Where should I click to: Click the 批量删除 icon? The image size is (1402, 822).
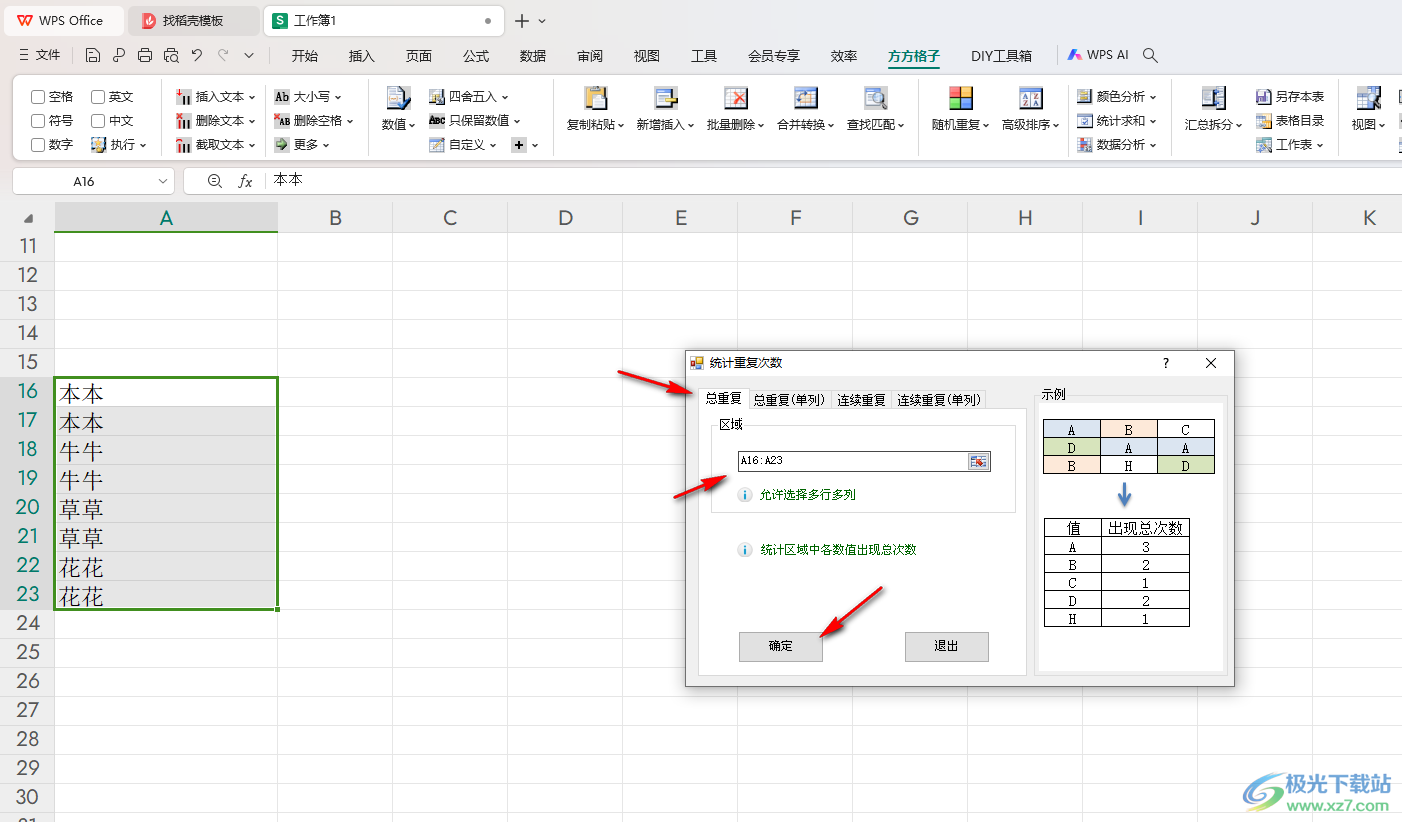click(736, 98)
